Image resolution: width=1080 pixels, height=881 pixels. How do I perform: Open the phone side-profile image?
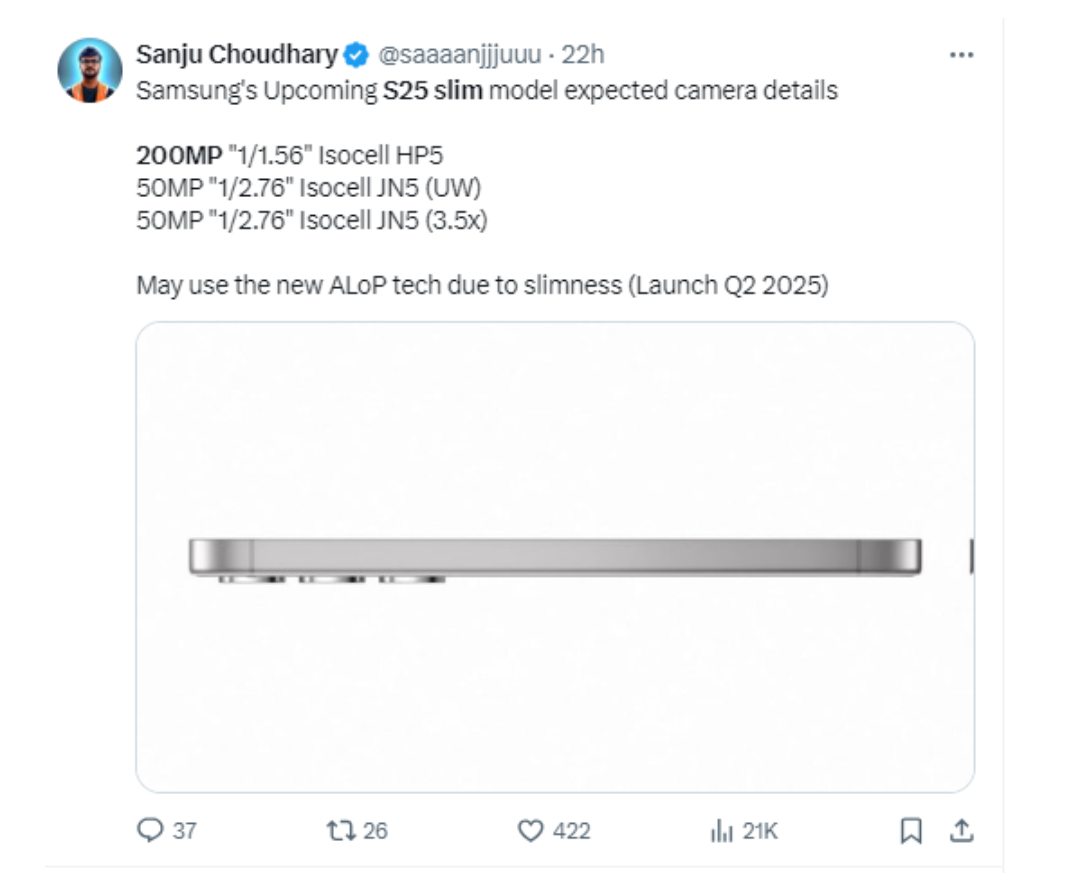pos(555,557)
